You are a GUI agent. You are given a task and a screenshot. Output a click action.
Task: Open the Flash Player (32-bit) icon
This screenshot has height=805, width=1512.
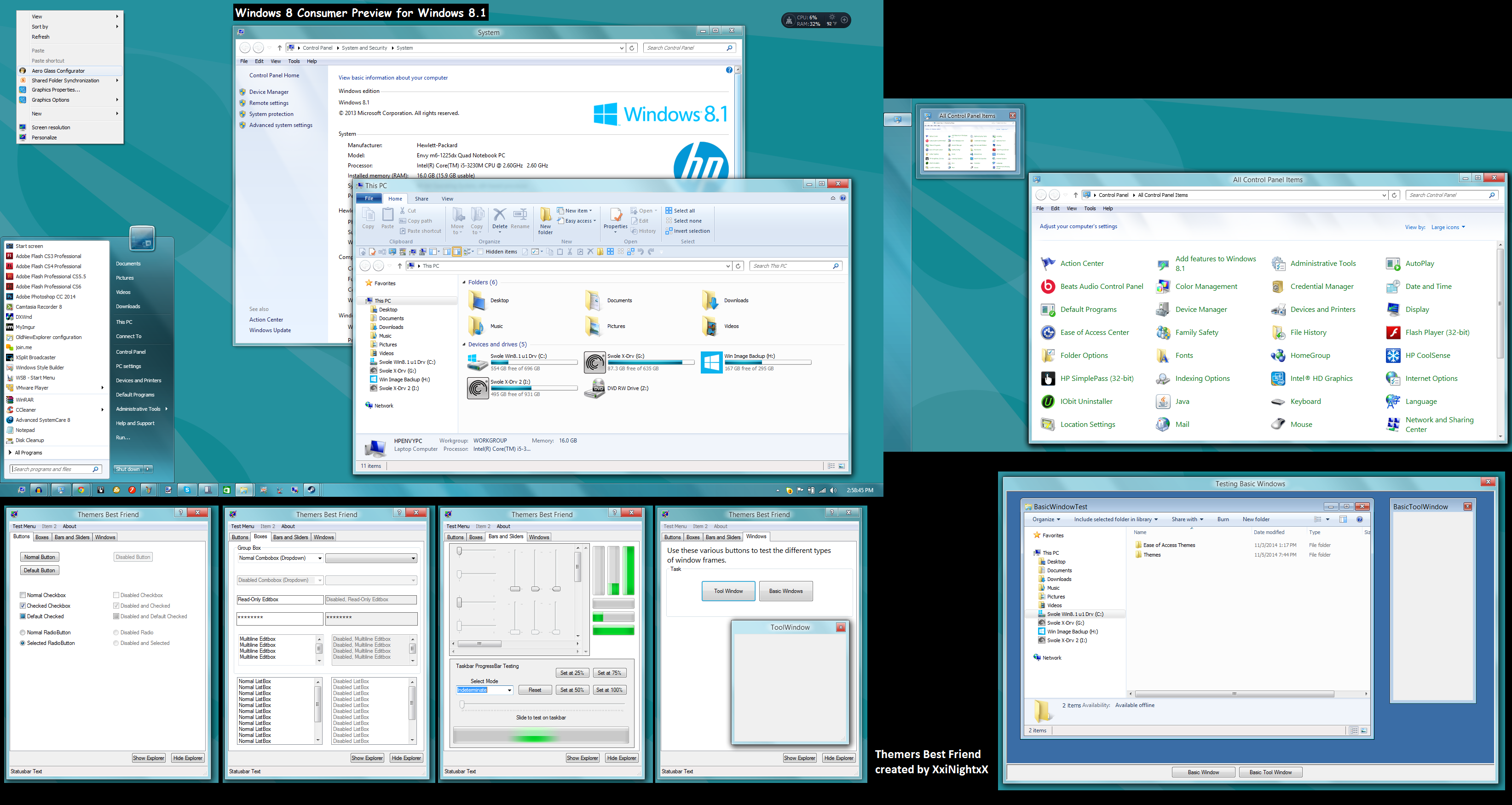[1393, 333]
